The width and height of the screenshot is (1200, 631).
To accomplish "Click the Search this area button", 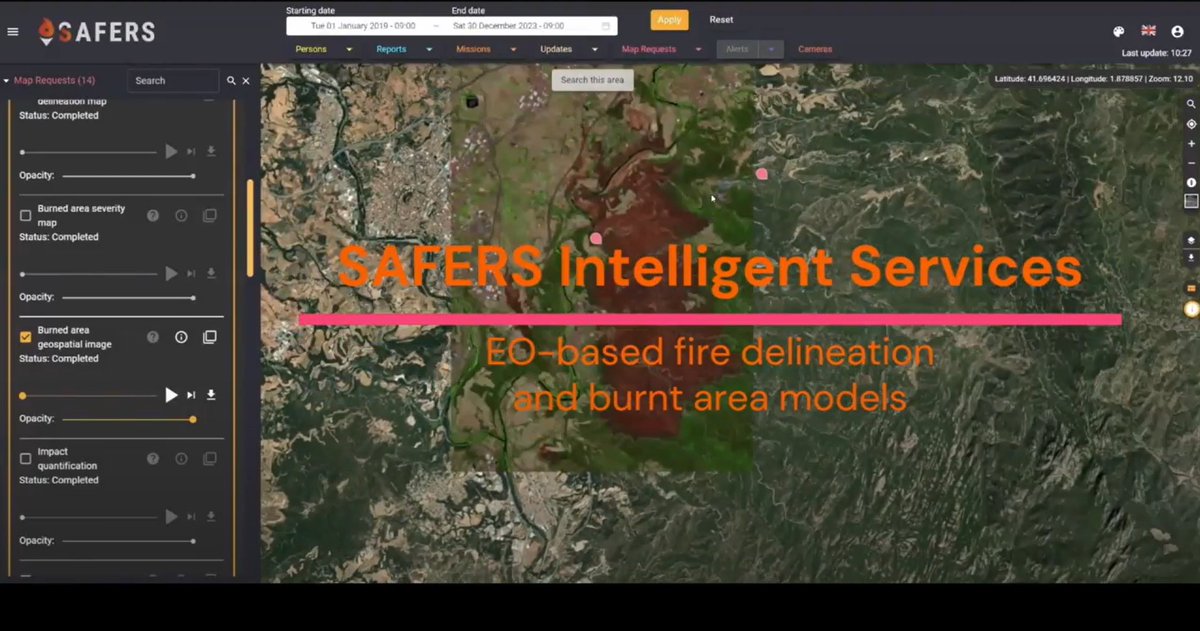I will pyautogui.click(x=593, y=80).
